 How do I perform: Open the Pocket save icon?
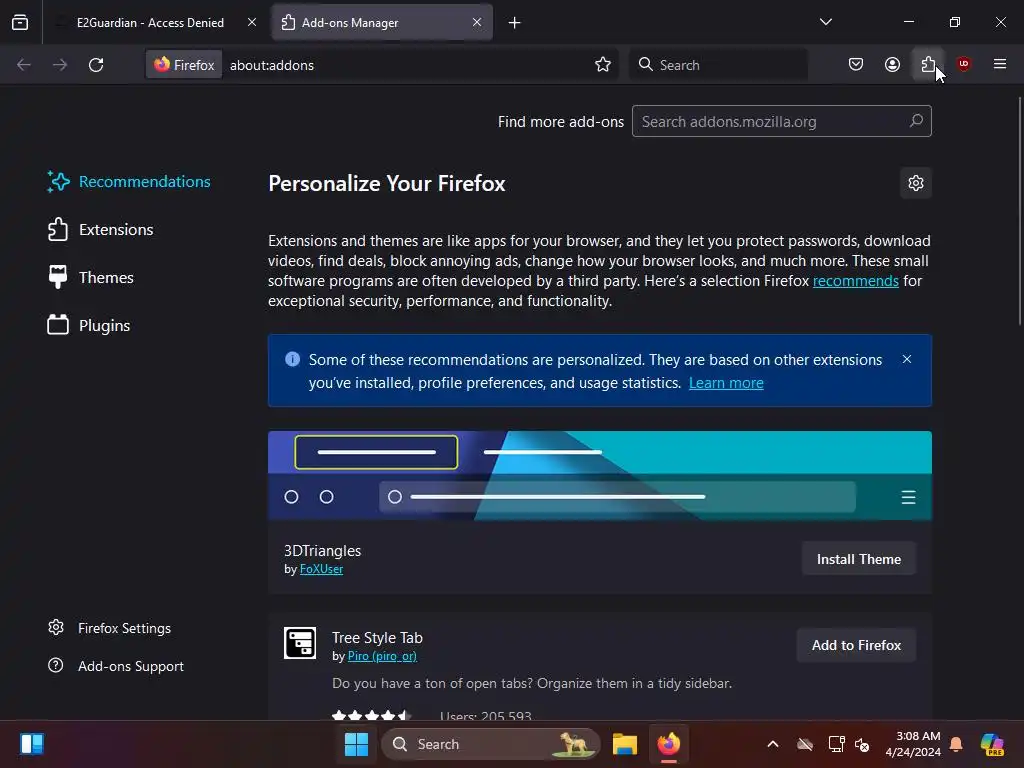[856, 64]
